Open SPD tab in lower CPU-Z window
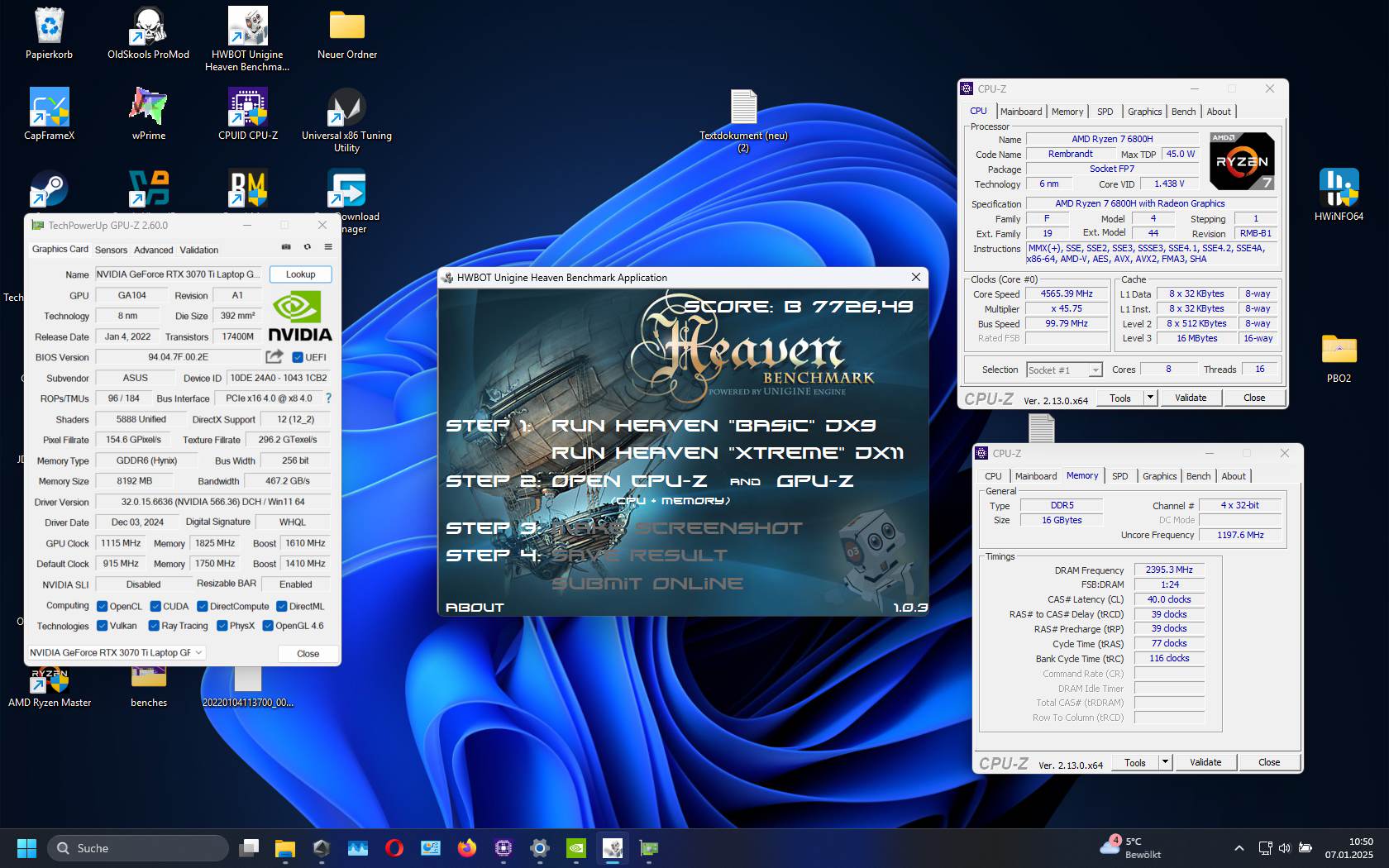 [1119, 476]
